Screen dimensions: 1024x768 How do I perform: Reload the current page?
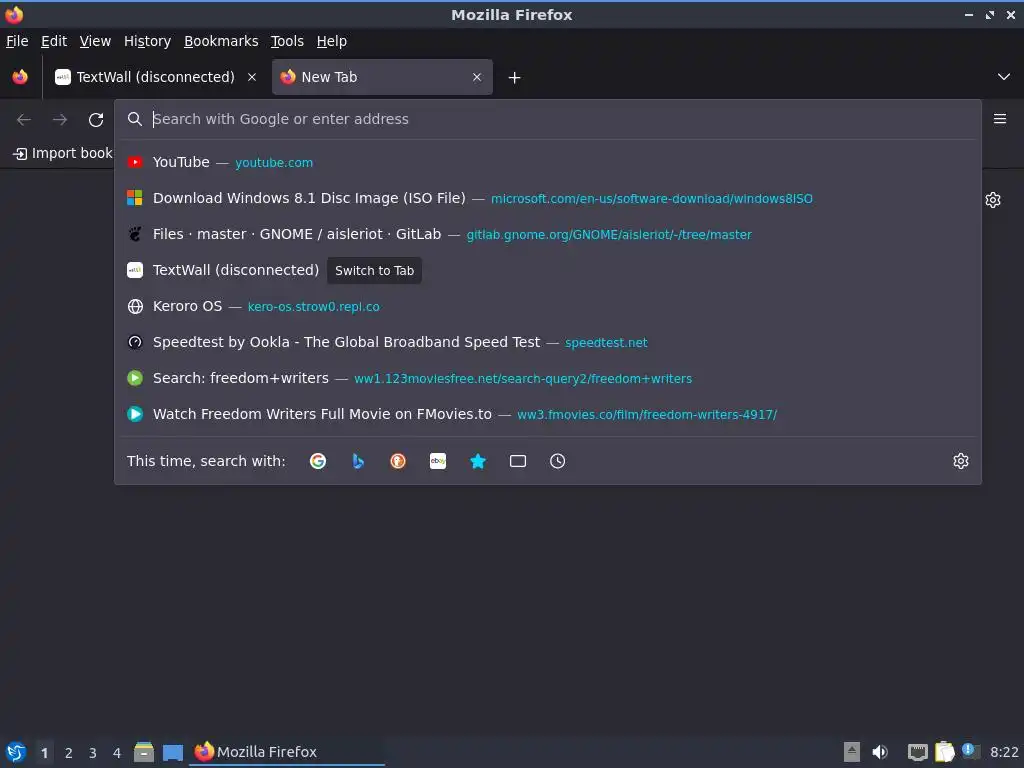pos(96,120)
